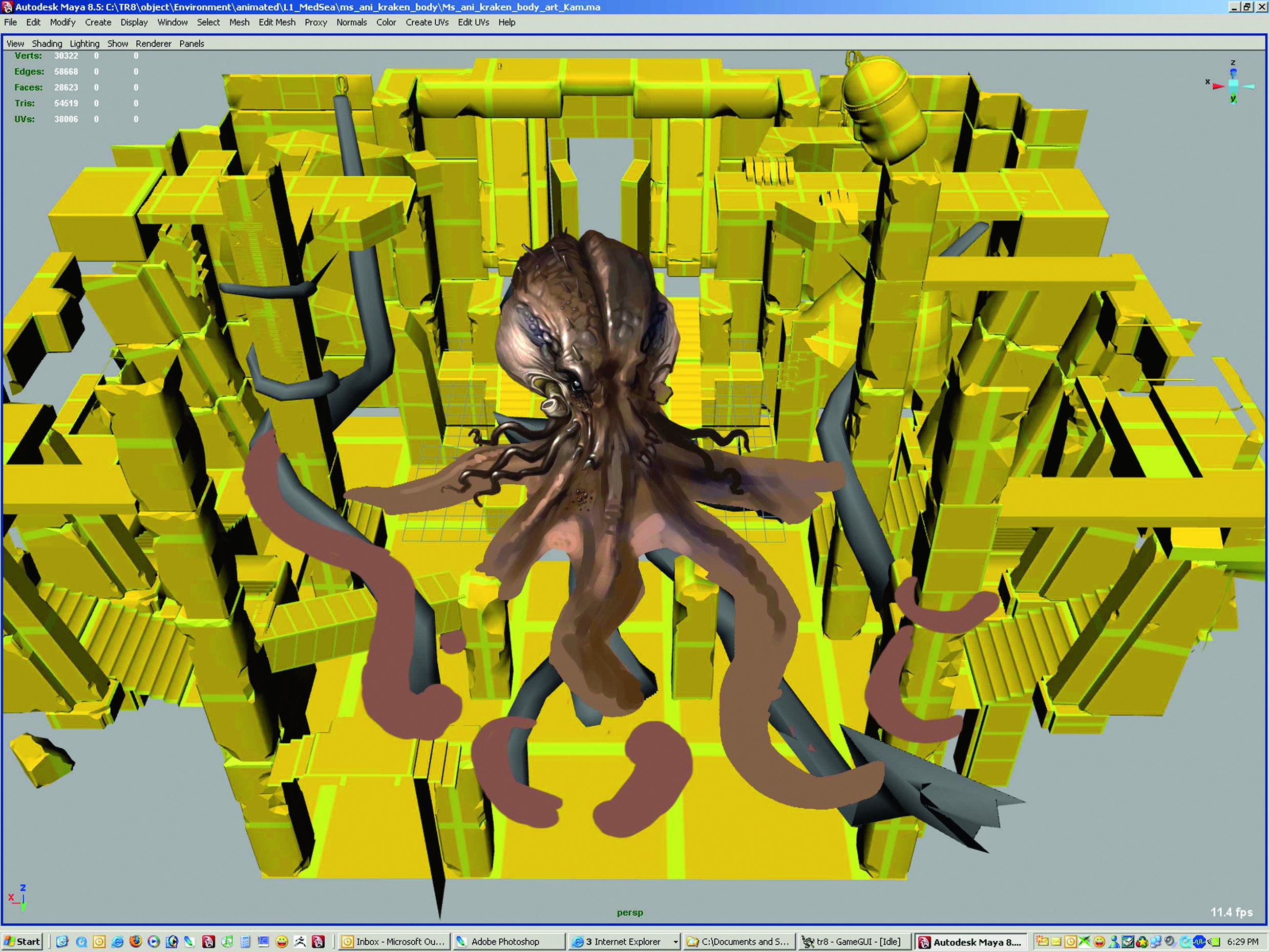This screenshot has width=1270, height=952.
Task: Switch to tr8 GameGUI taskbar button
Action: point(853,942)
